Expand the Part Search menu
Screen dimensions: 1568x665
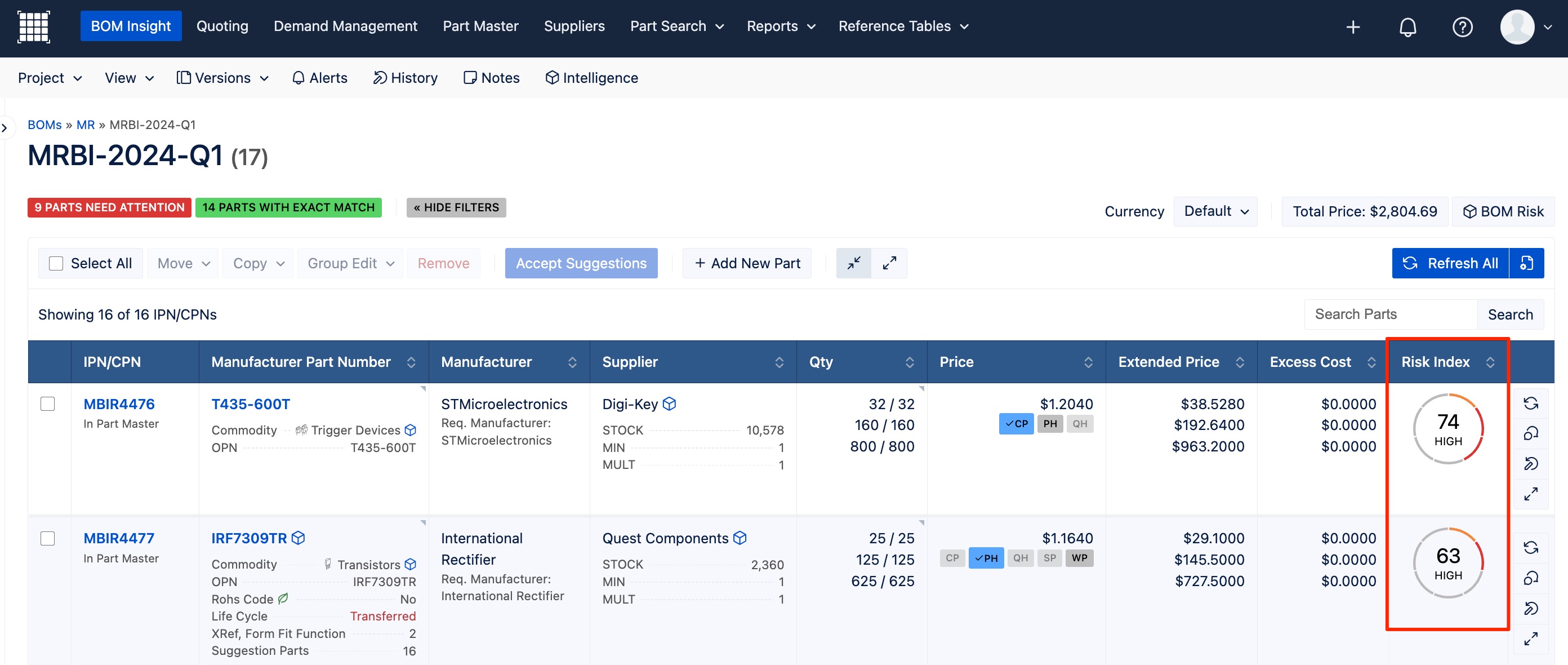click(676, 26)
